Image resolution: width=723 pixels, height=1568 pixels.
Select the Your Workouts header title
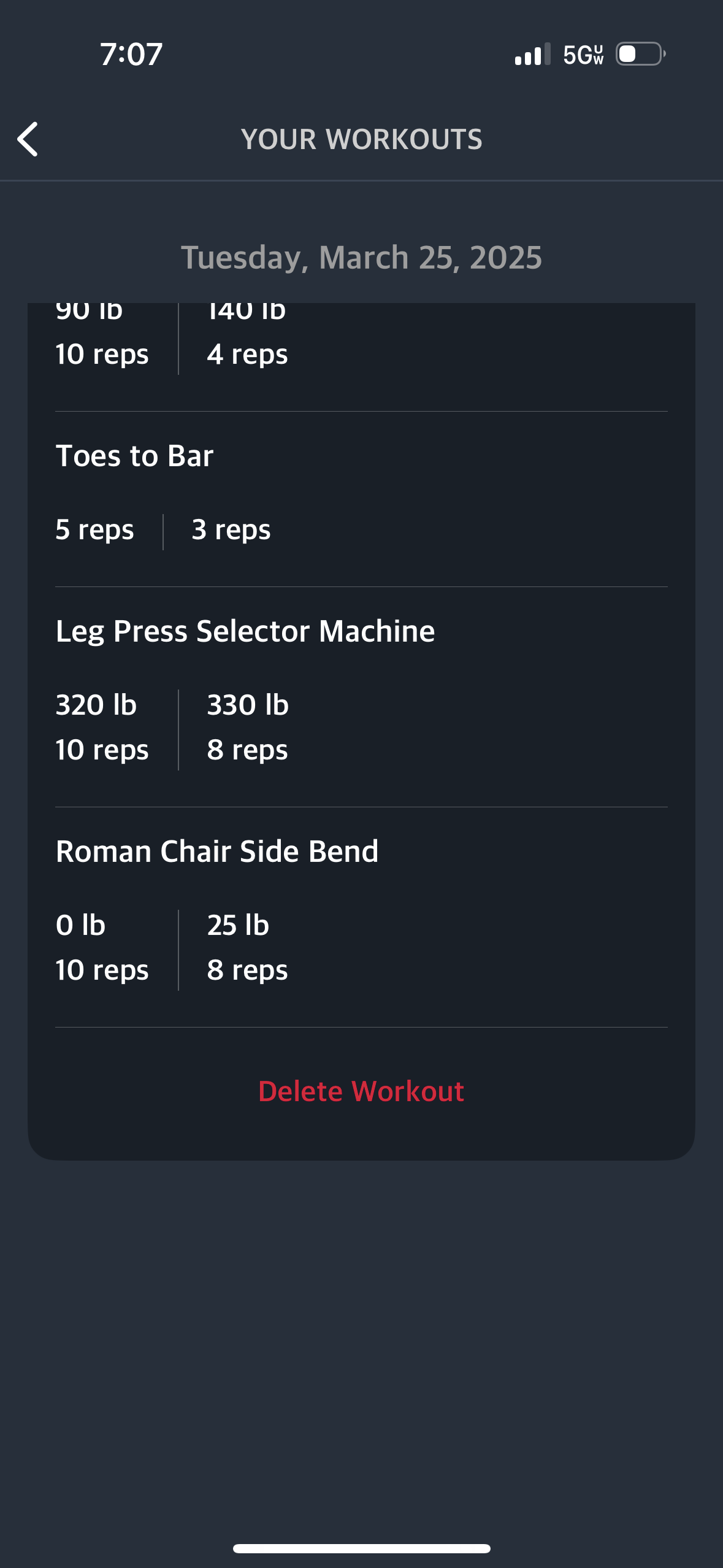(x=361, y=139)
